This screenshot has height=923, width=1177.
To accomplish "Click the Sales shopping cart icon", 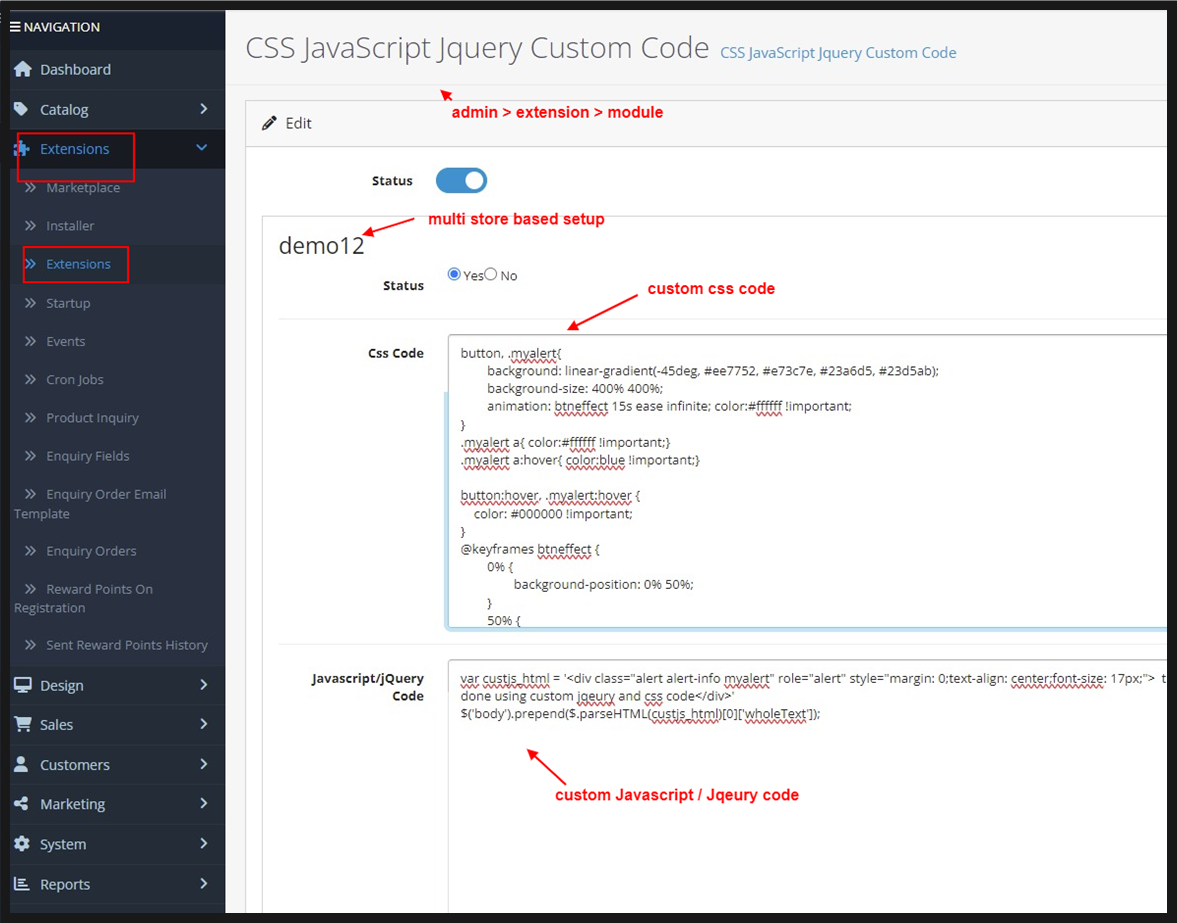I will point(22,724).
